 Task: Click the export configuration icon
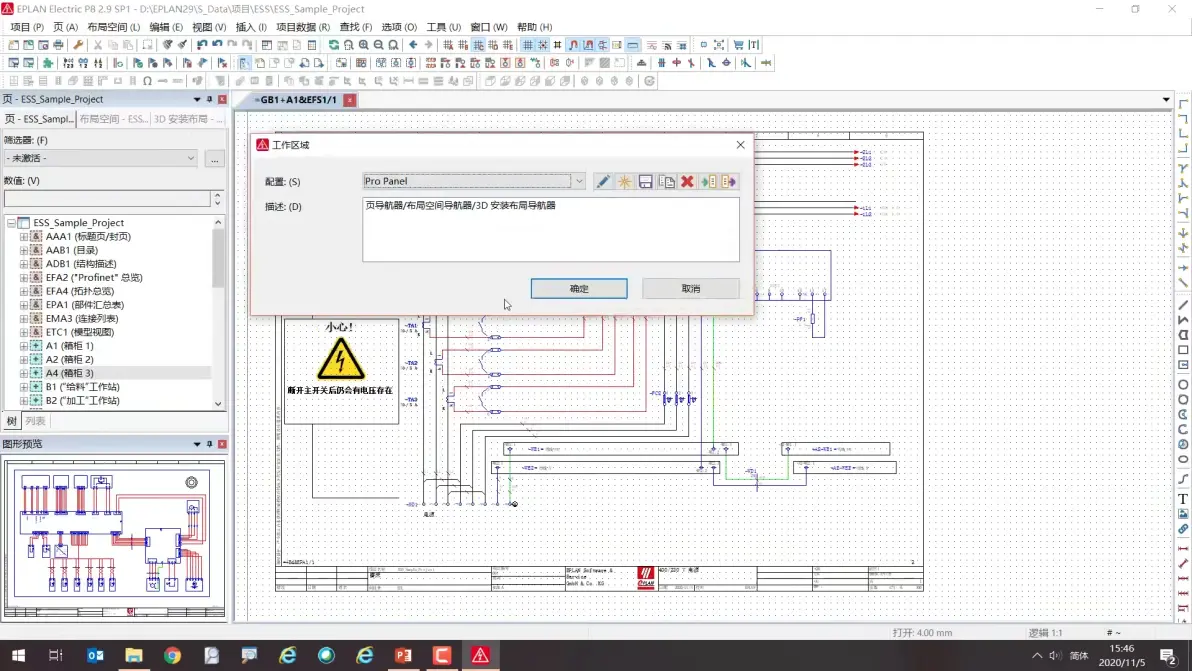pyautogui.click(x=729, y=182)
